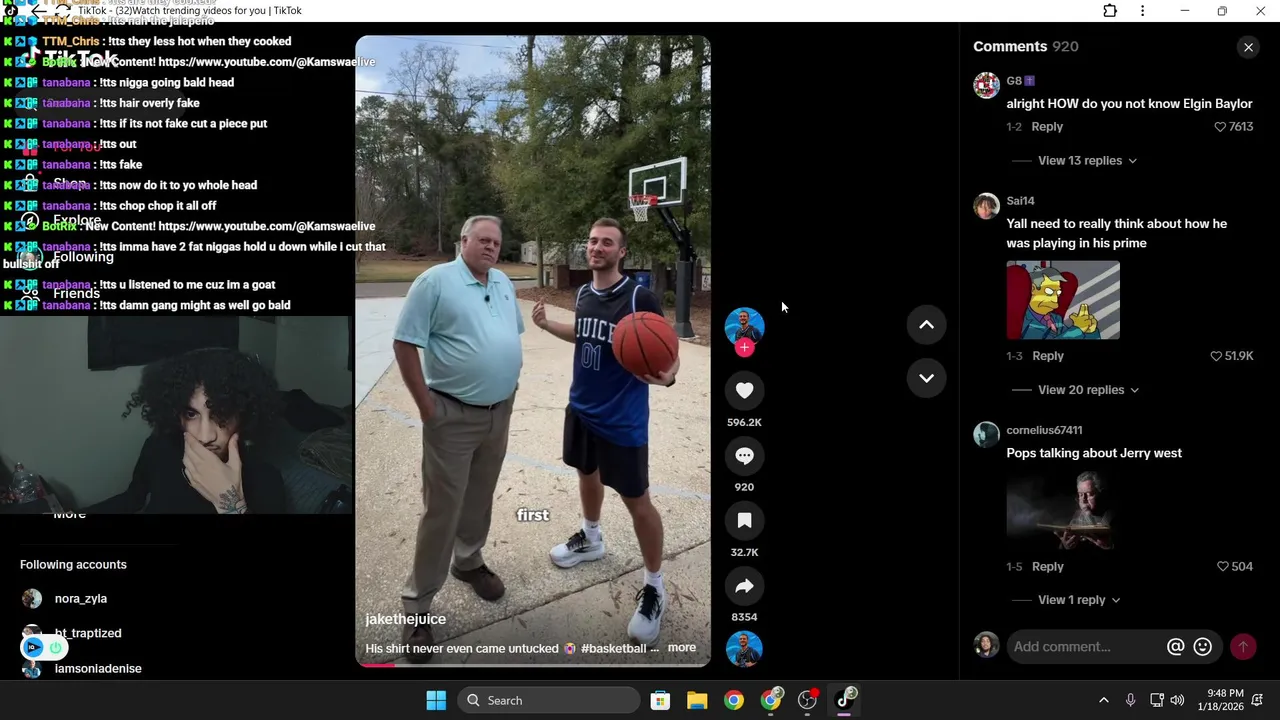Click the #basketball hashtag in caption
The width and height of the screenshot is (1280, 720).
[x=613, y=649]
